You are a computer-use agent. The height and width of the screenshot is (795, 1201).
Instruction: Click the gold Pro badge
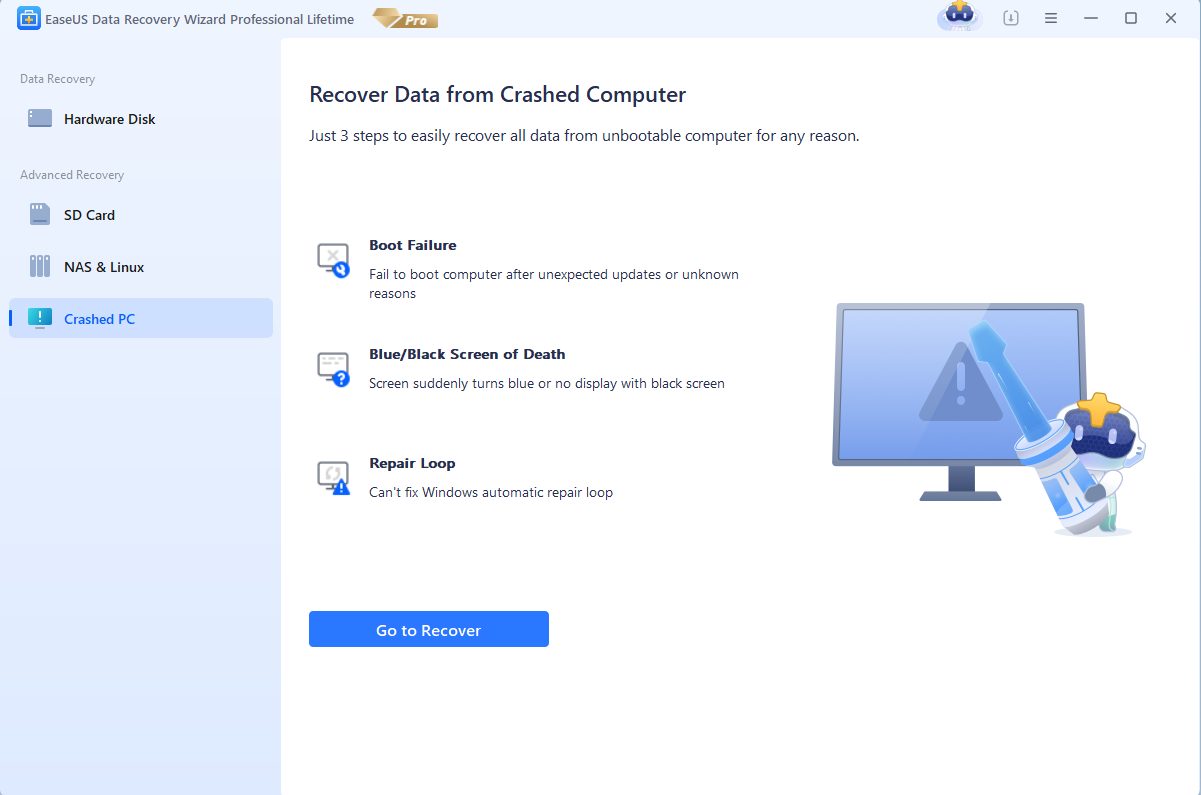click(x=405, y=19)
